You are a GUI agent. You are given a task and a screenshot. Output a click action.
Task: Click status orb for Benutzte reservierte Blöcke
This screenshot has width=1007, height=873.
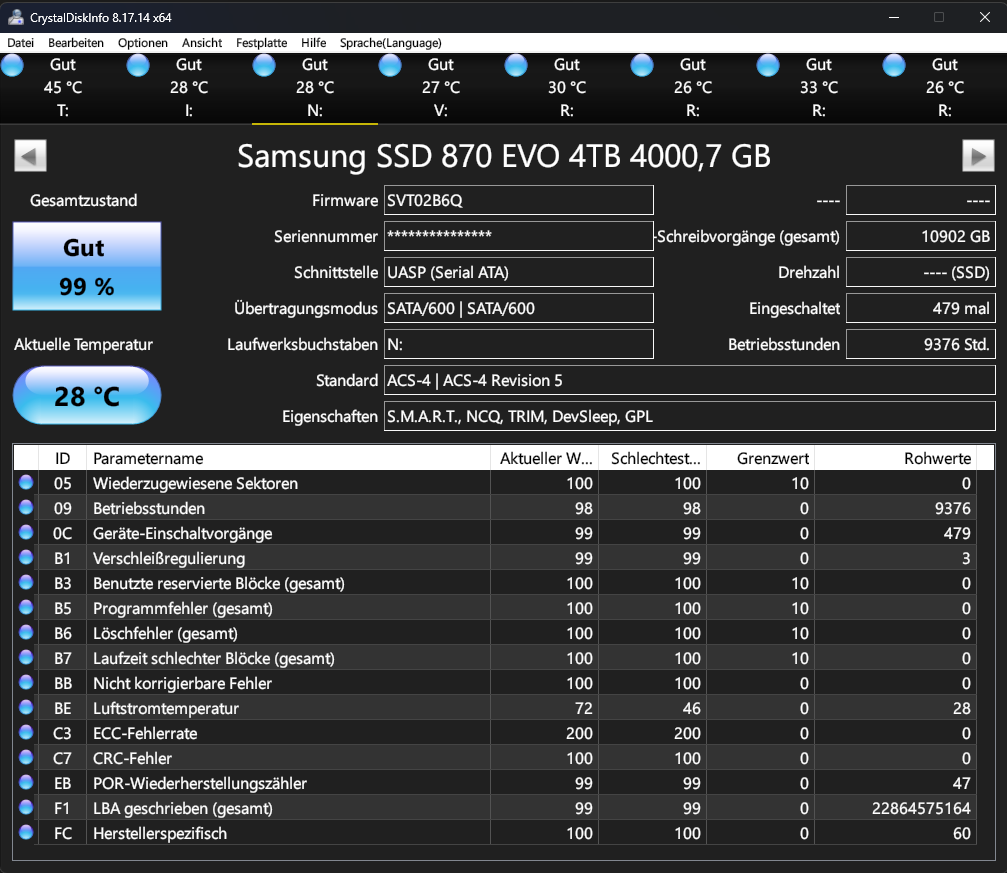(26, 582)
